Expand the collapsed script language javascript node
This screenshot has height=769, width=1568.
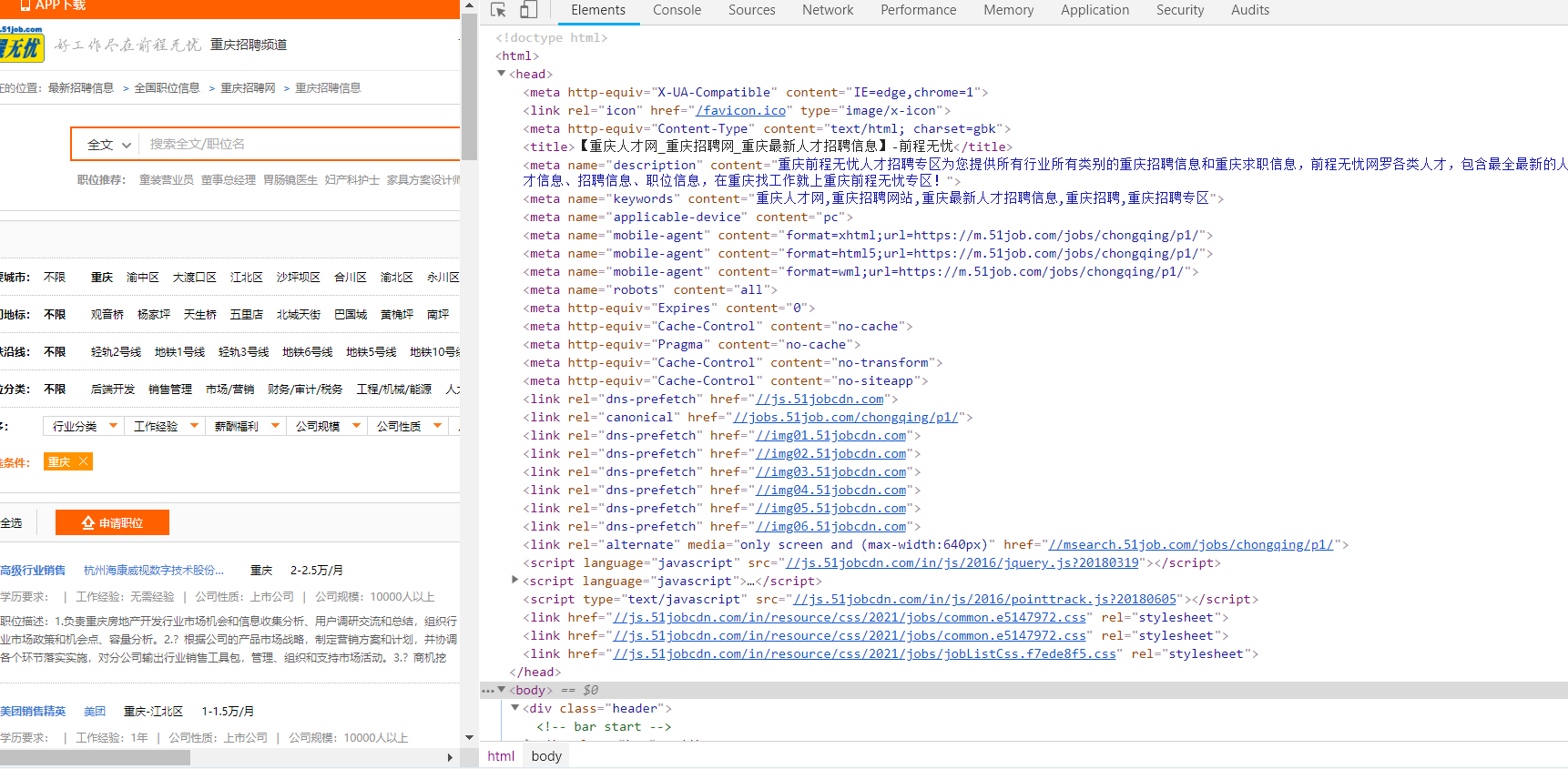(x=515, y=580)
